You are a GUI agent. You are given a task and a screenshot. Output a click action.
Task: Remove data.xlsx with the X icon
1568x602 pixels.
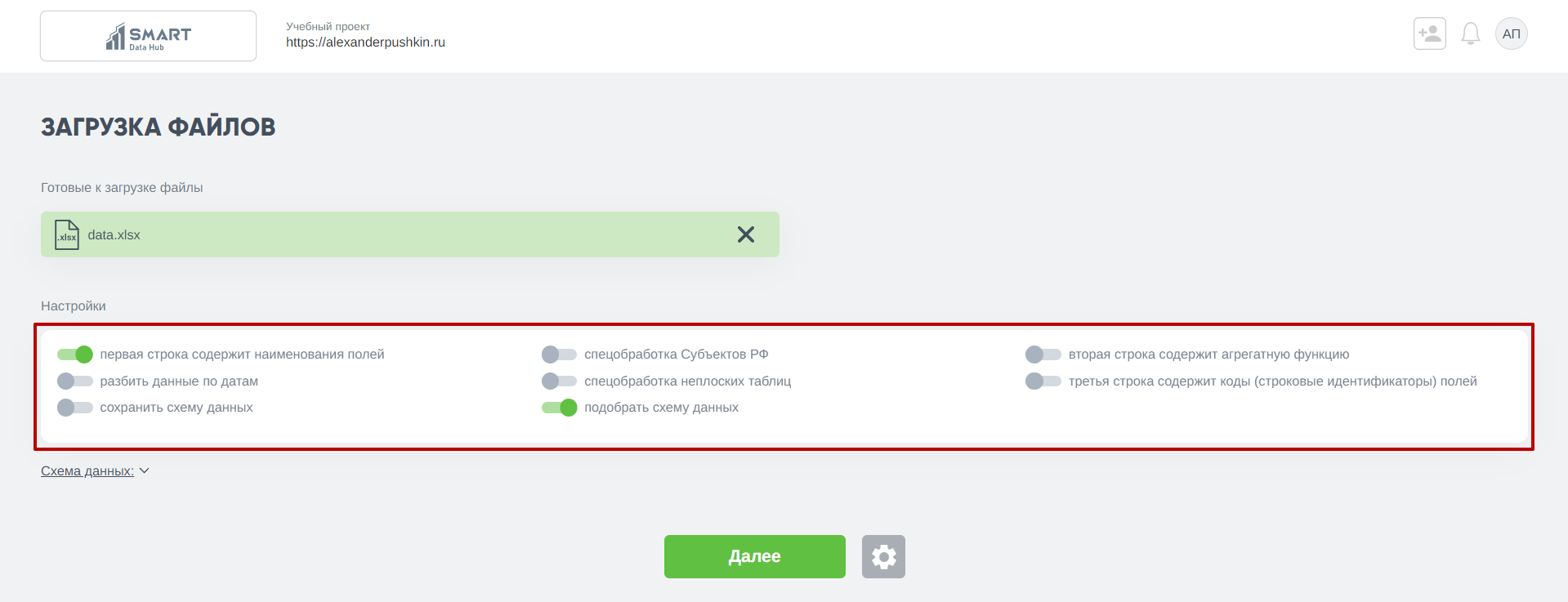pos(745,234)
